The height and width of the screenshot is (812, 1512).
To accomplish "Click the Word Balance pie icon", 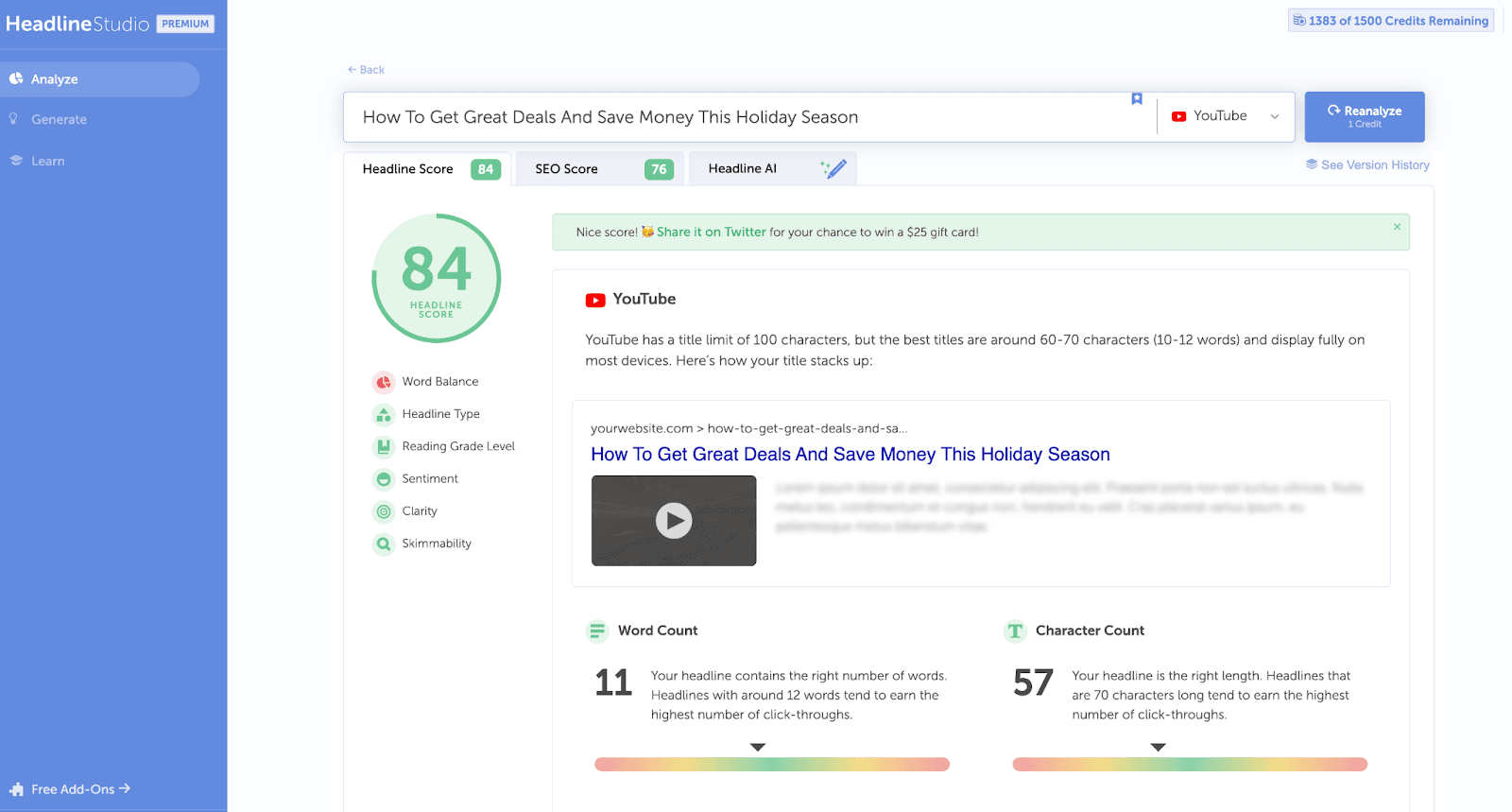I will coord(384,382).
